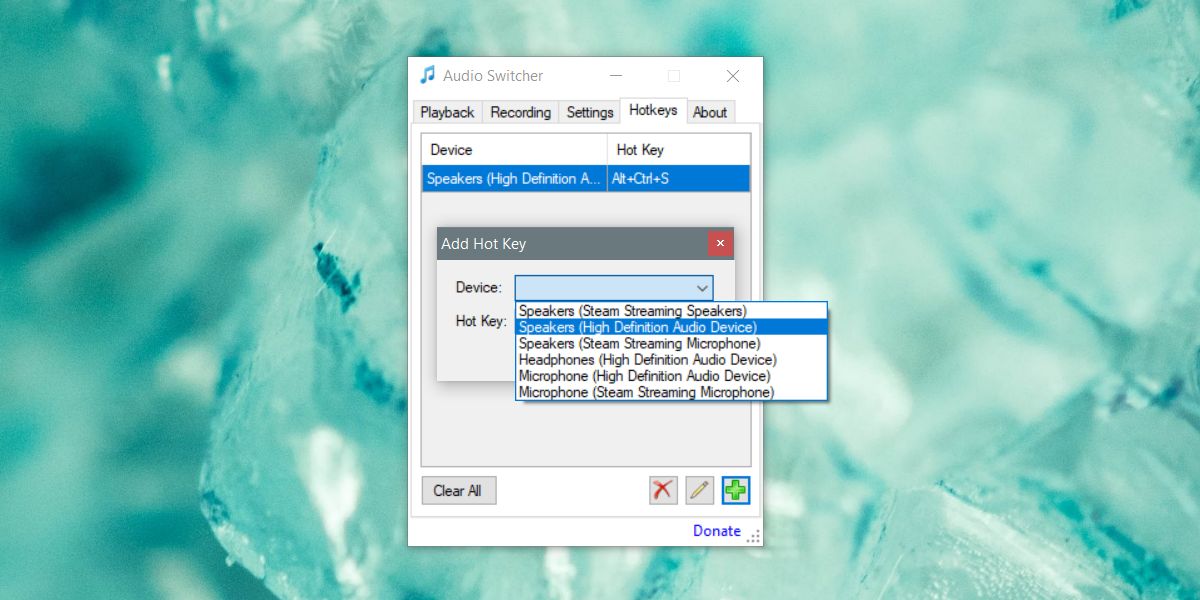This screenshot has width=1200, height=600.
Task: Choose Speakers (High Definition Audio Device) option
Action: point(671,327)
